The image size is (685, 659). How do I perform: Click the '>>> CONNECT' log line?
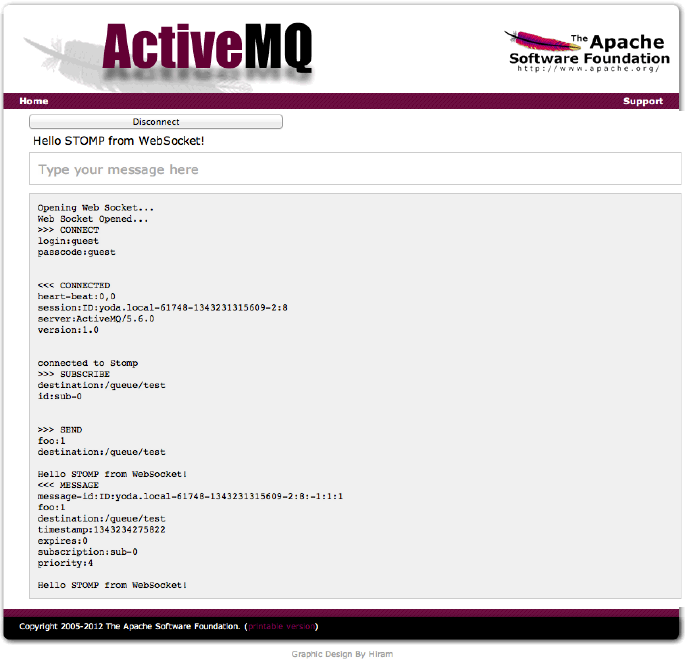tap(68, 230)
